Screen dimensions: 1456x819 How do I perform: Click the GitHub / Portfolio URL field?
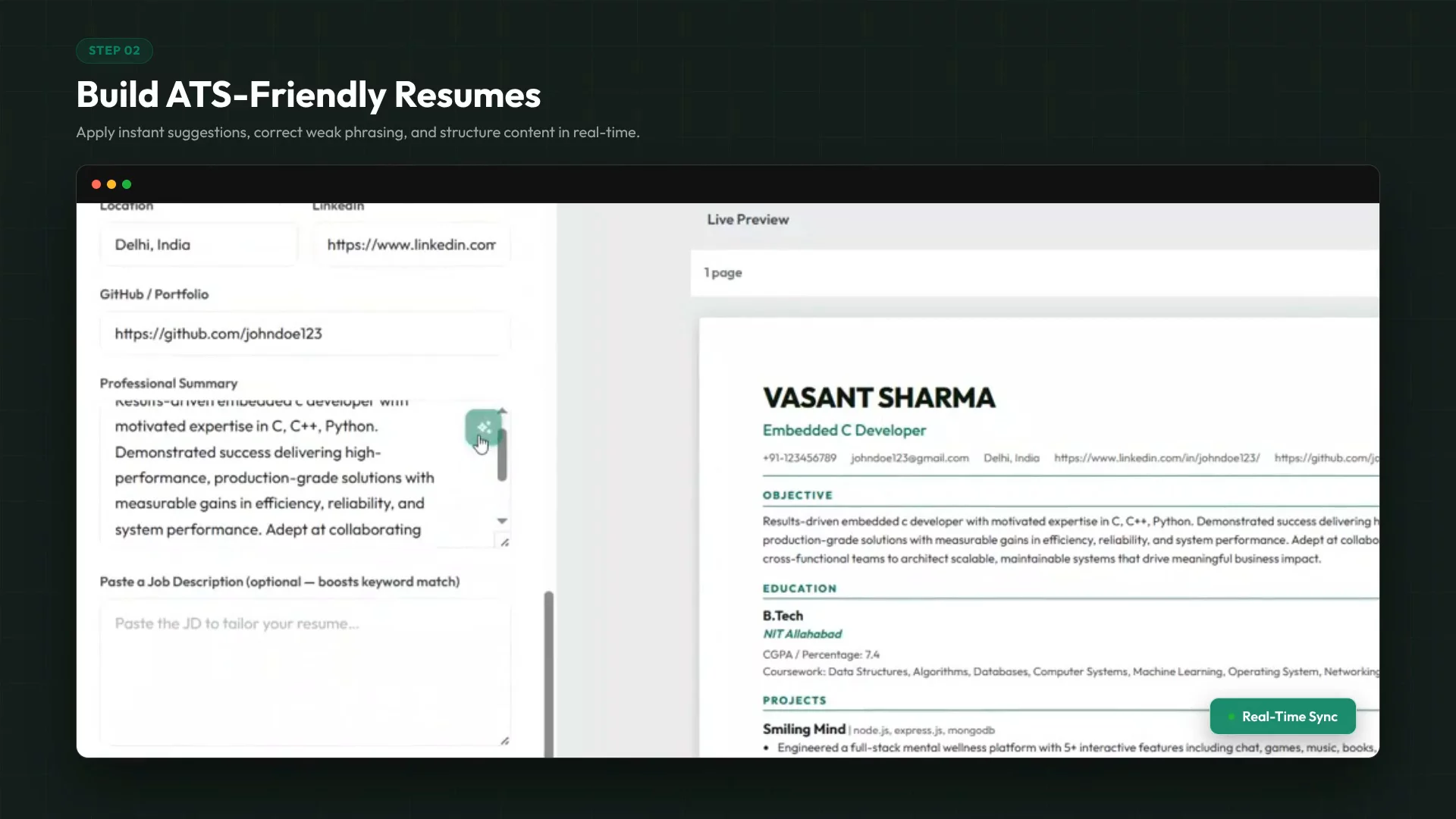click(x=305, y=334)
